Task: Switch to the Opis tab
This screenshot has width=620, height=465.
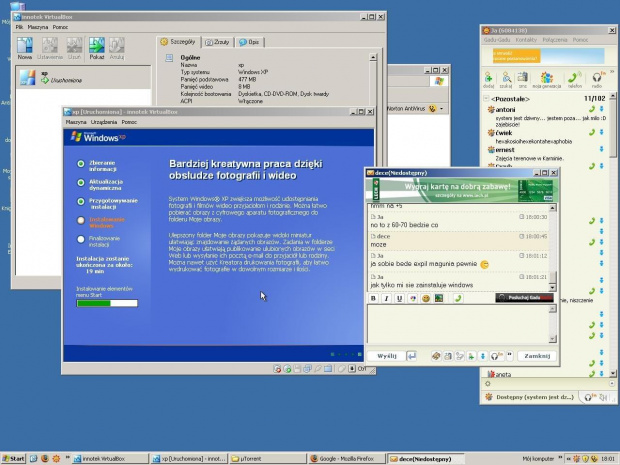Action: 250,42
